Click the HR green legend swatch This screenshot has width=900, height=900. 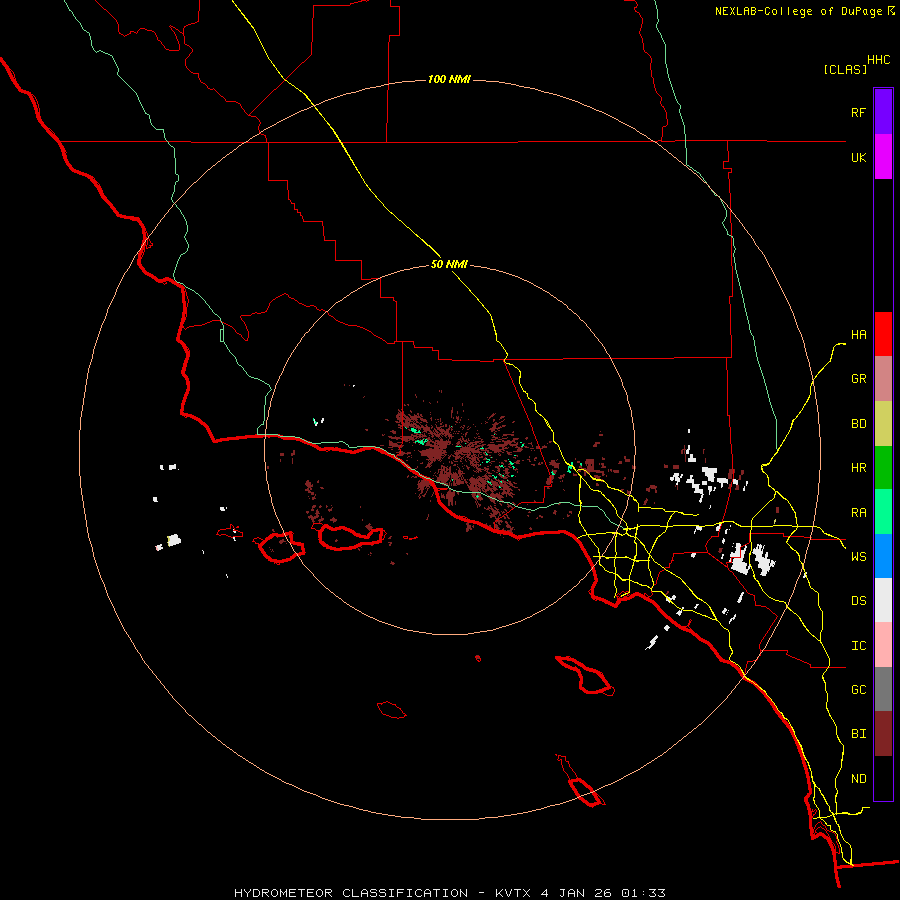(x=883, y=468)
